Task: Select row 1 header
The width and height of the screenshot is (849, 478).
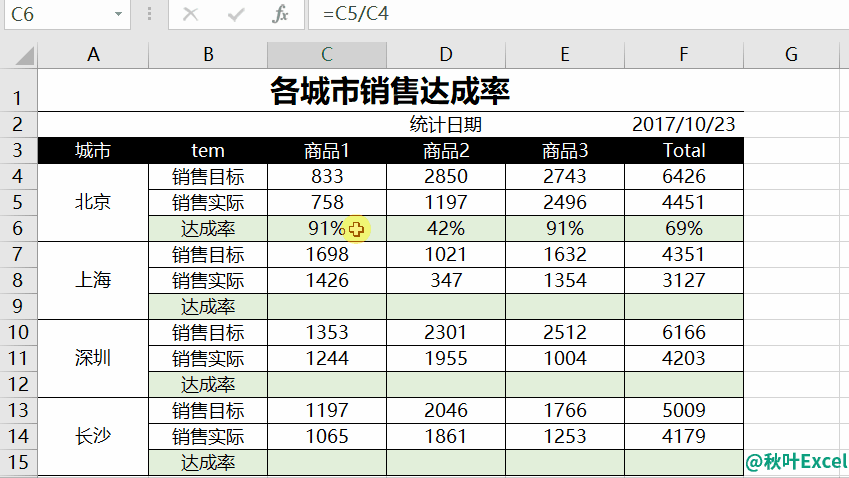Action: pyautogui.click(x=18, y=90)
